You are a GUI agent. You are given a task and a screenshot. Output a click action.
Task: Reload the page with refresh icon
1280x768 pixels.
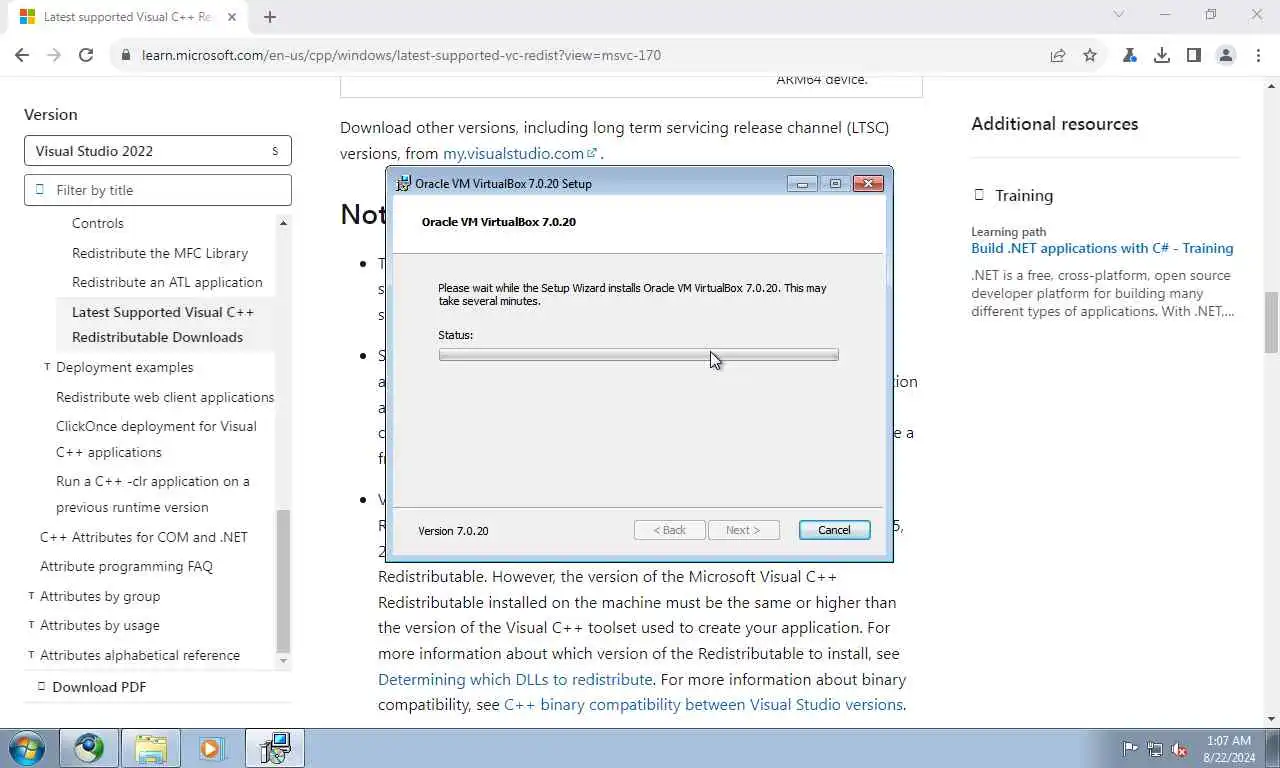click(86, 55)
